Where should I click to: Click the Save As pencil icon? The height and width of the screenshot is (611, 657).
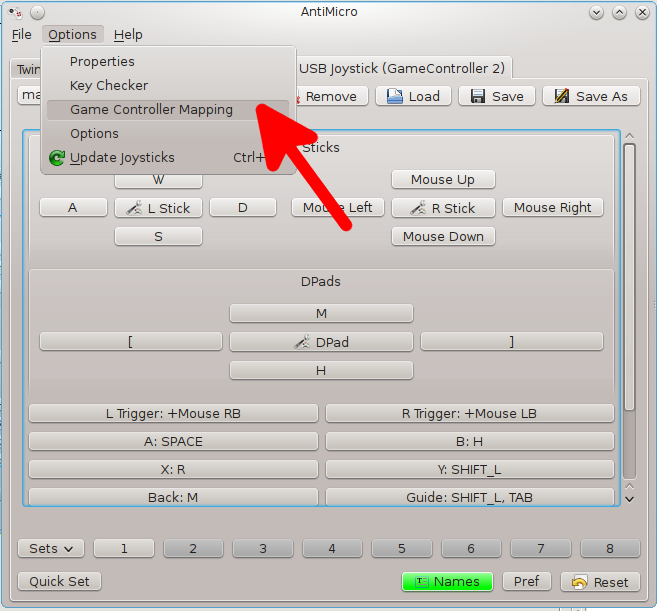[x=562, y=96]
